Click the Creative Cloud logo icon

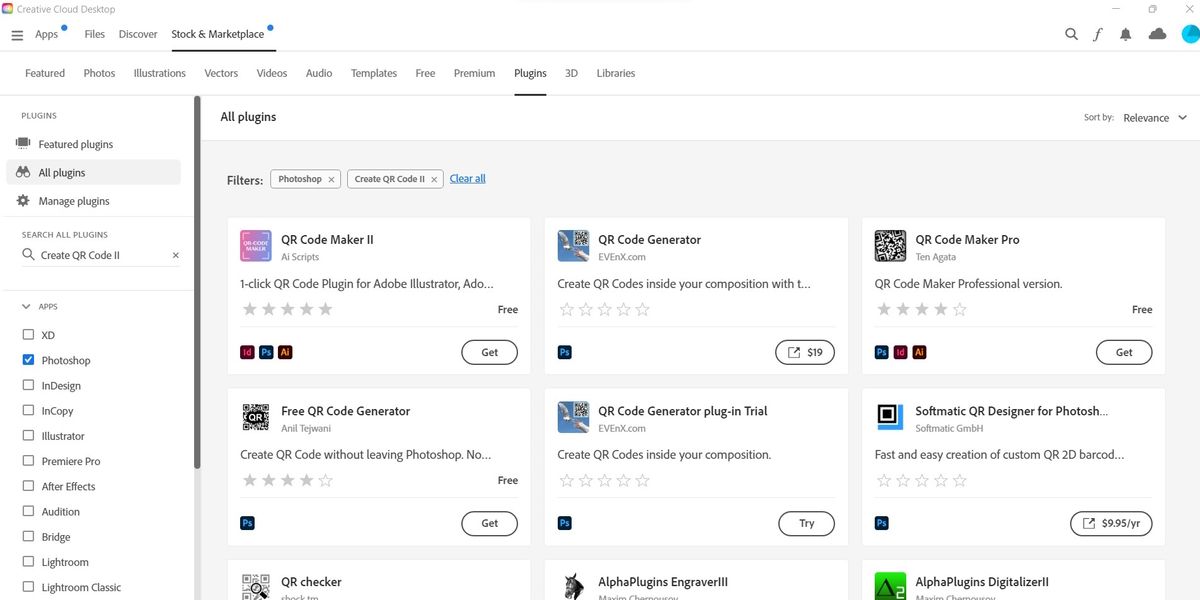(x=7, y=9)
